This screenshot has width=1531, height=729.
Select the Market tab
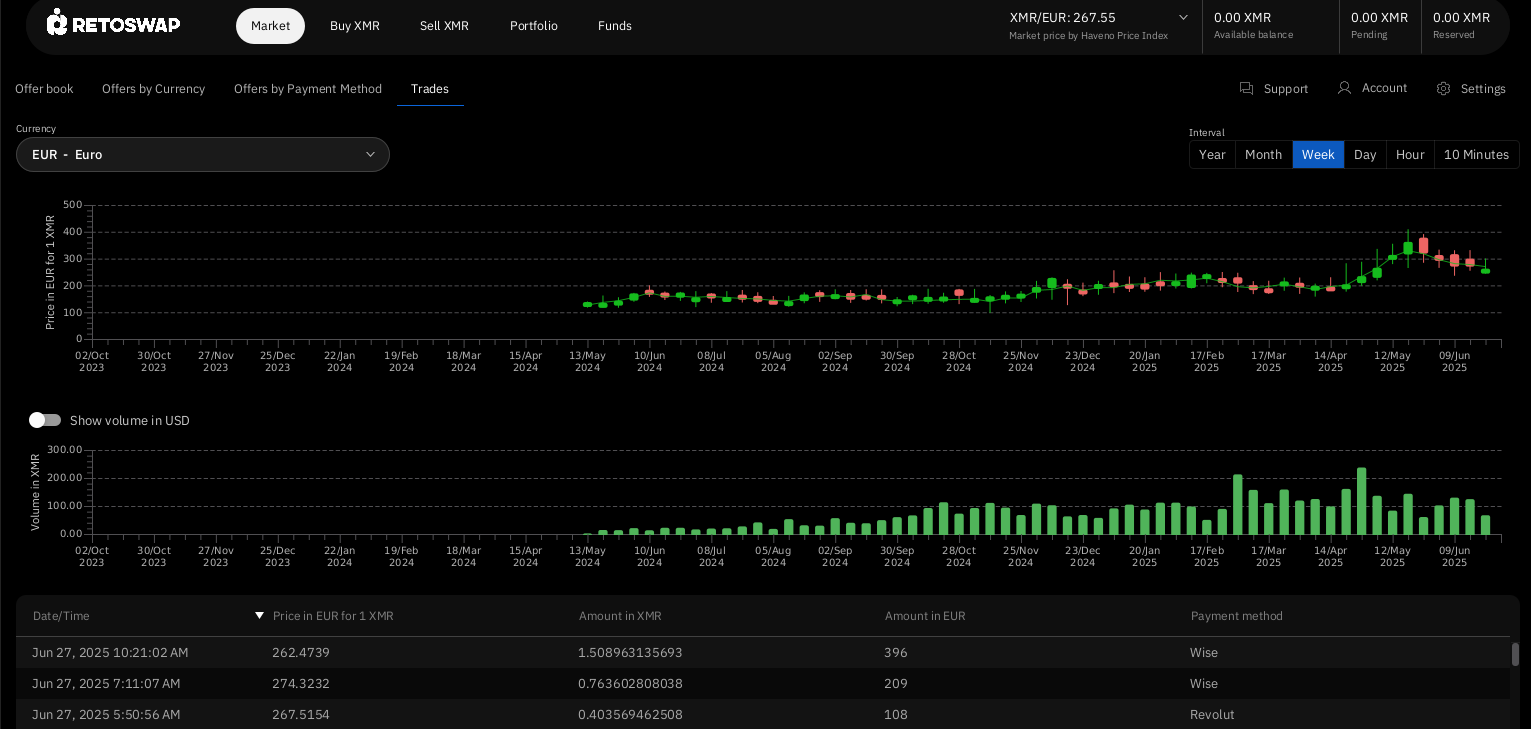(270, 26)
